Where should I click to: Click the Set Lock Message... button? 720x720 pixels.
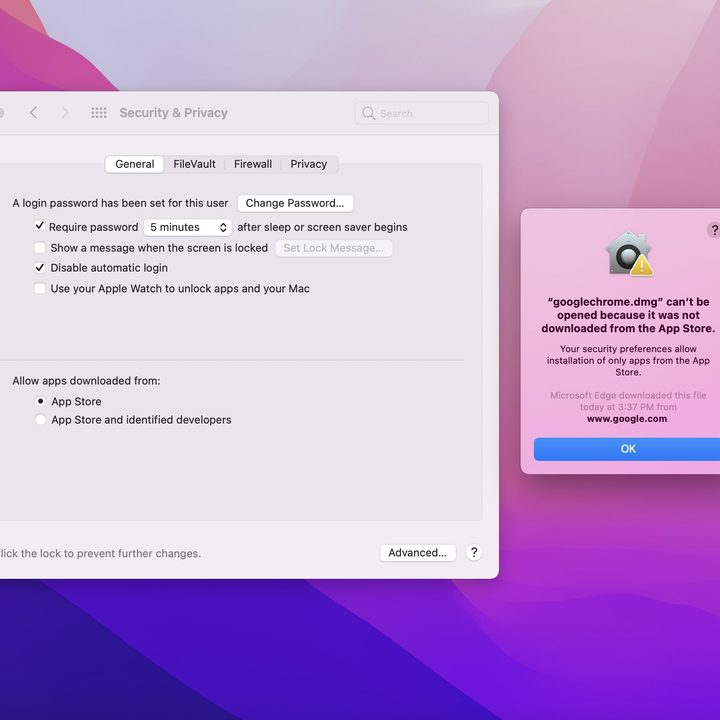click(333, 248)
